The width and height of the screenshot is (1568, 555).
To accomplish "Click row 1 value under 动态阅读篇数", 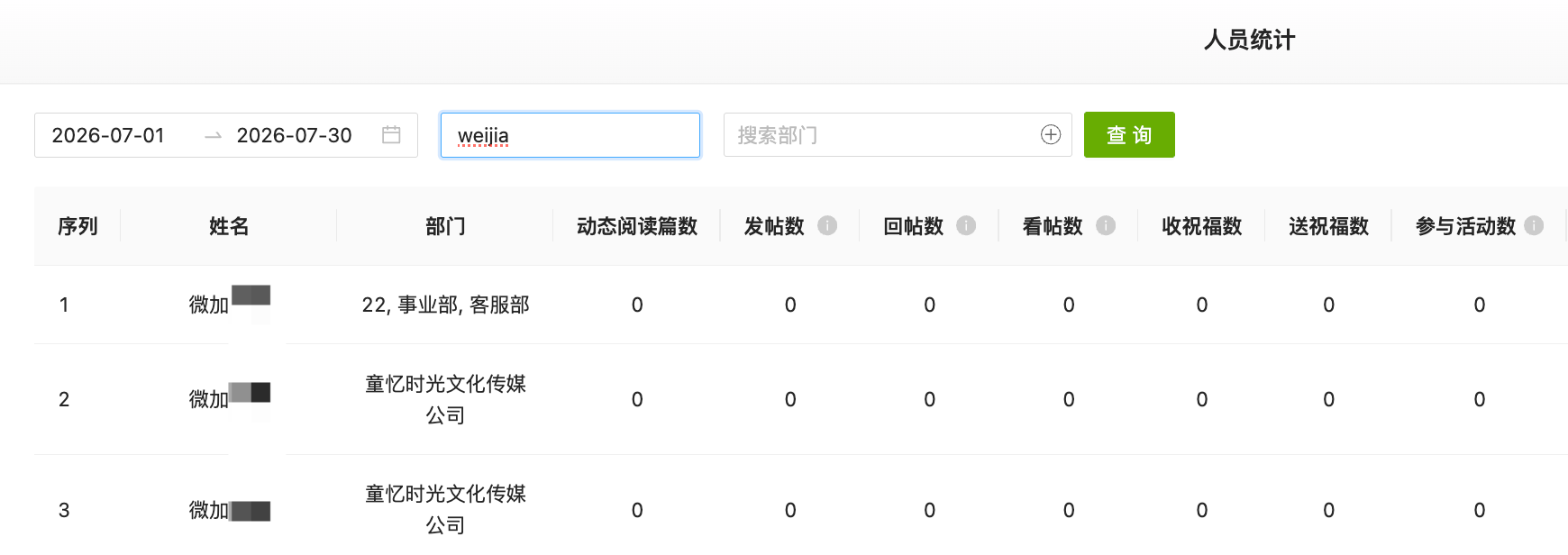I will tap(637, 305).
